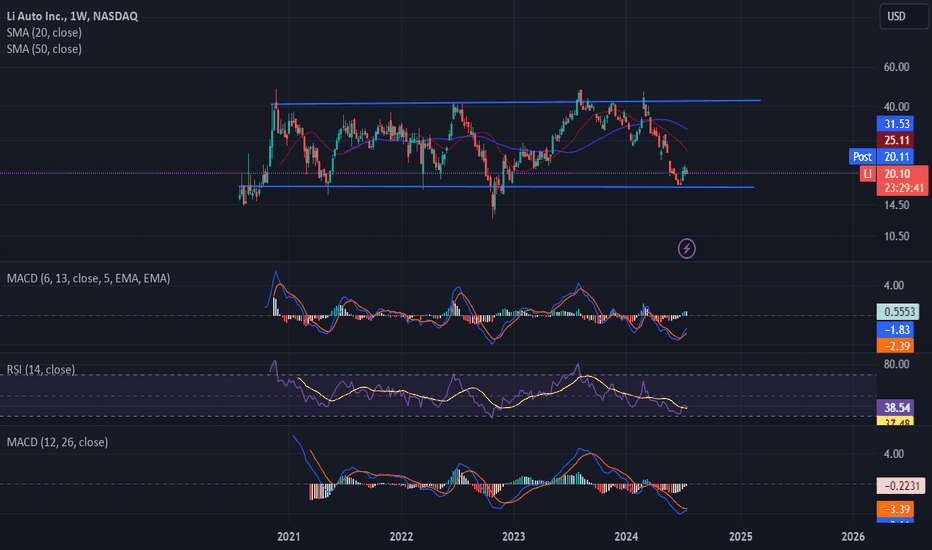The width and height of the screenshot is (932, 550).
Task: Click the 2021 time axis label
Action: tap(289, 536)
